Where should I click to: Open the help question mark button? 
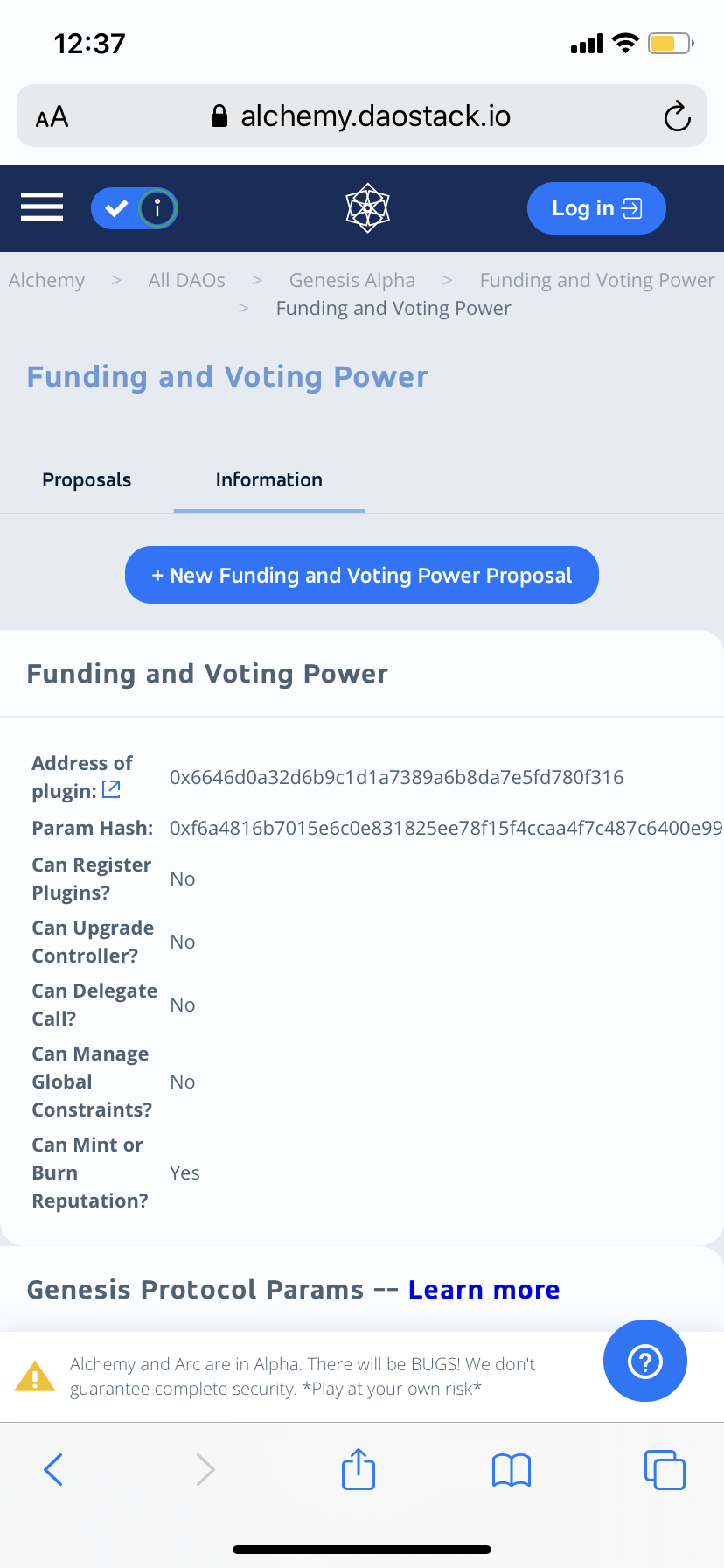click(x=644, y=1361)
